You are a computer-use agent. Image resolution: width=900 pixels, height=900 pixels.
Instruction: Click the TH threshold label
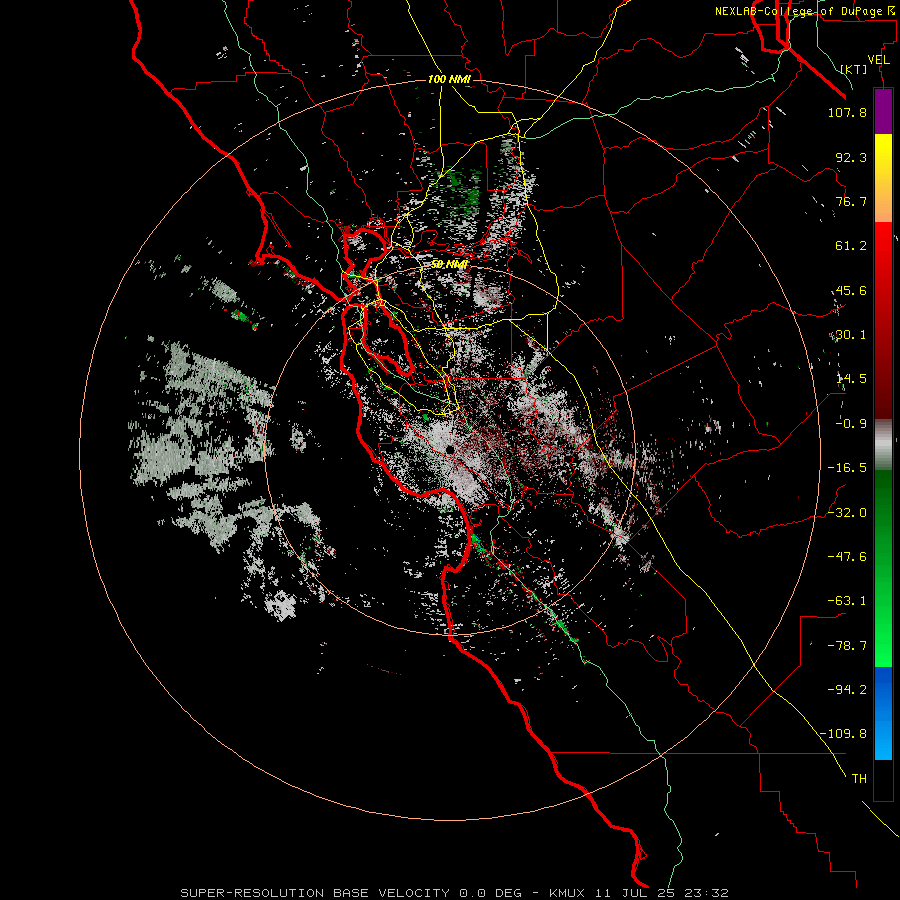pos(859,779)
